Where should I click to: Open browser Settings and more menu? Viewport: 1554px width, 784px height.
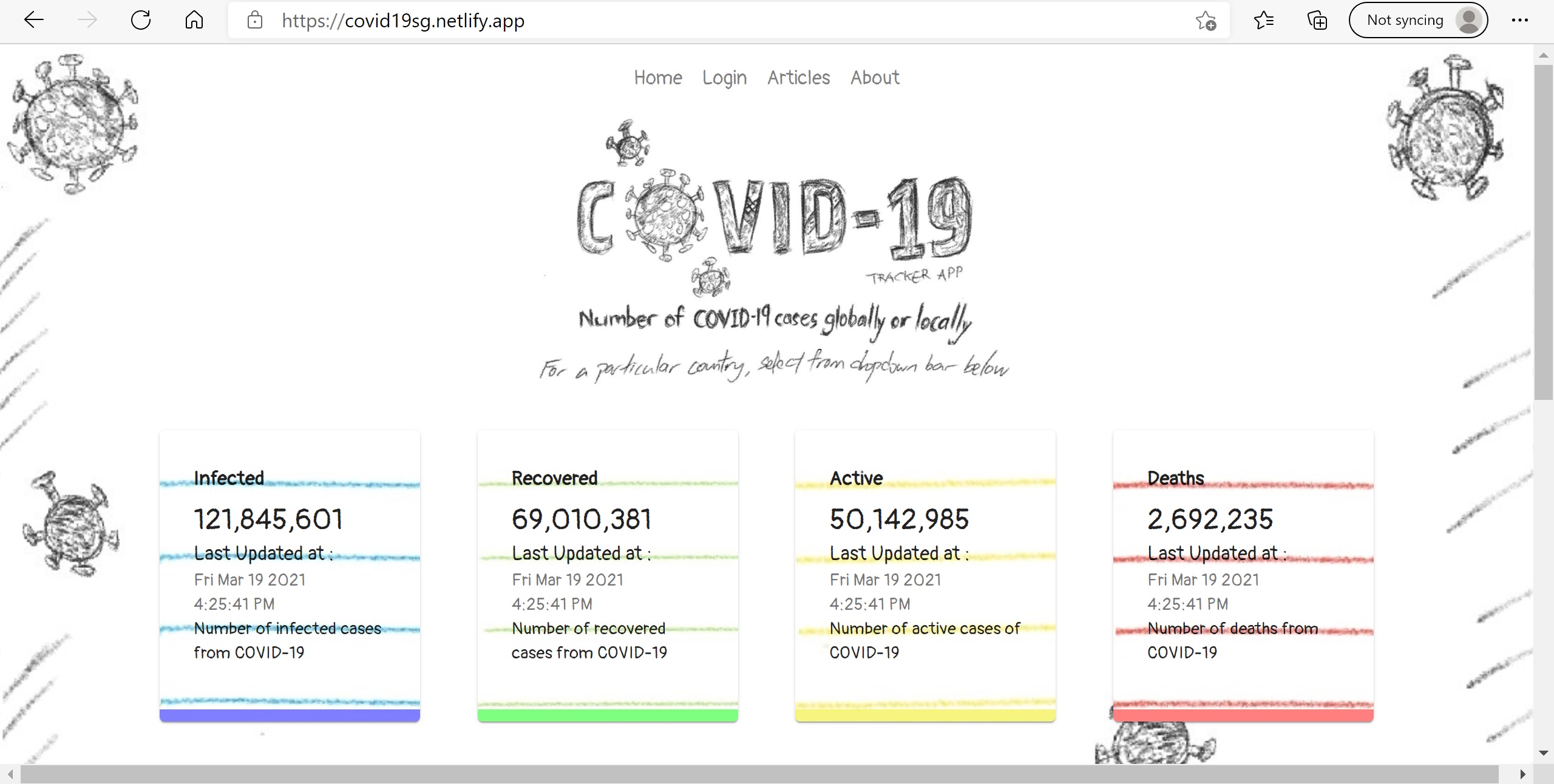pos(1520,20)
